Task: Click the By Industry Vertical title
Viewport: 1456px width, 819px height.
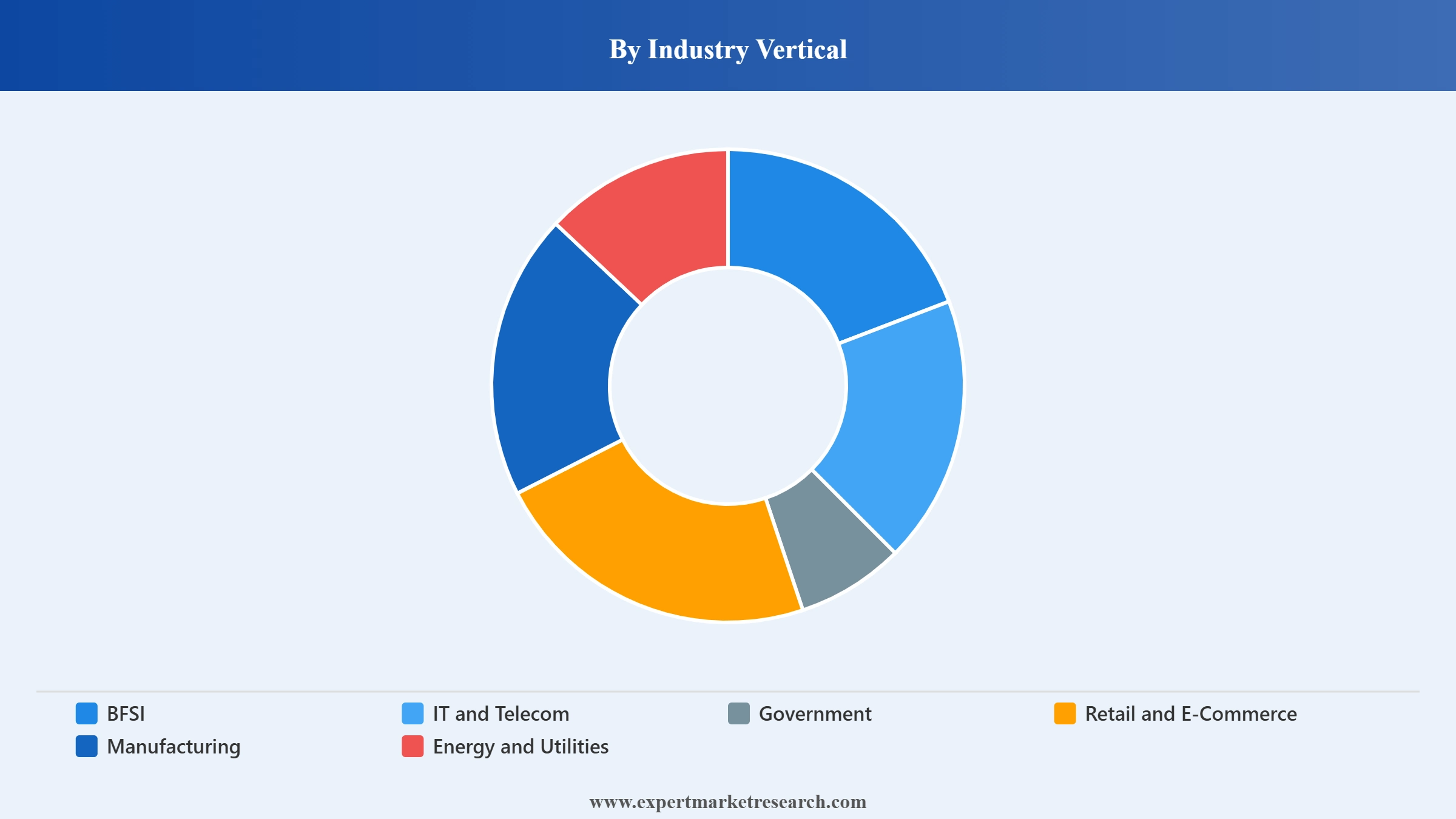Action: click(728, 49)
